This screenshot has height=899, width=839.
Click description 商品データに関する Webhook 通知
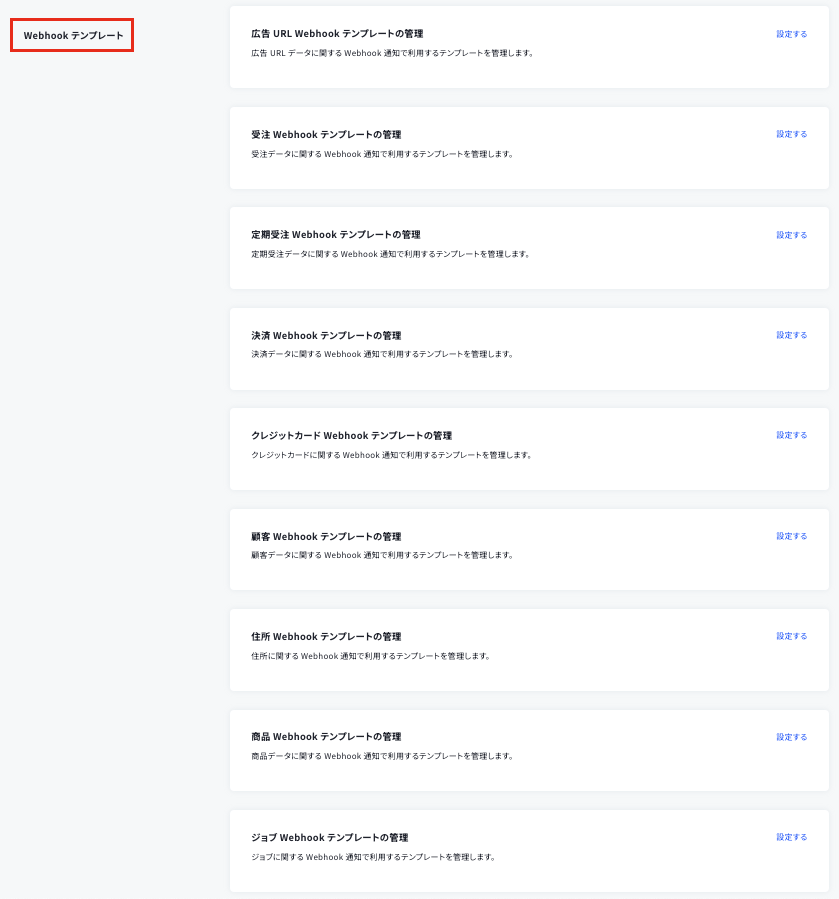(383, 756)
